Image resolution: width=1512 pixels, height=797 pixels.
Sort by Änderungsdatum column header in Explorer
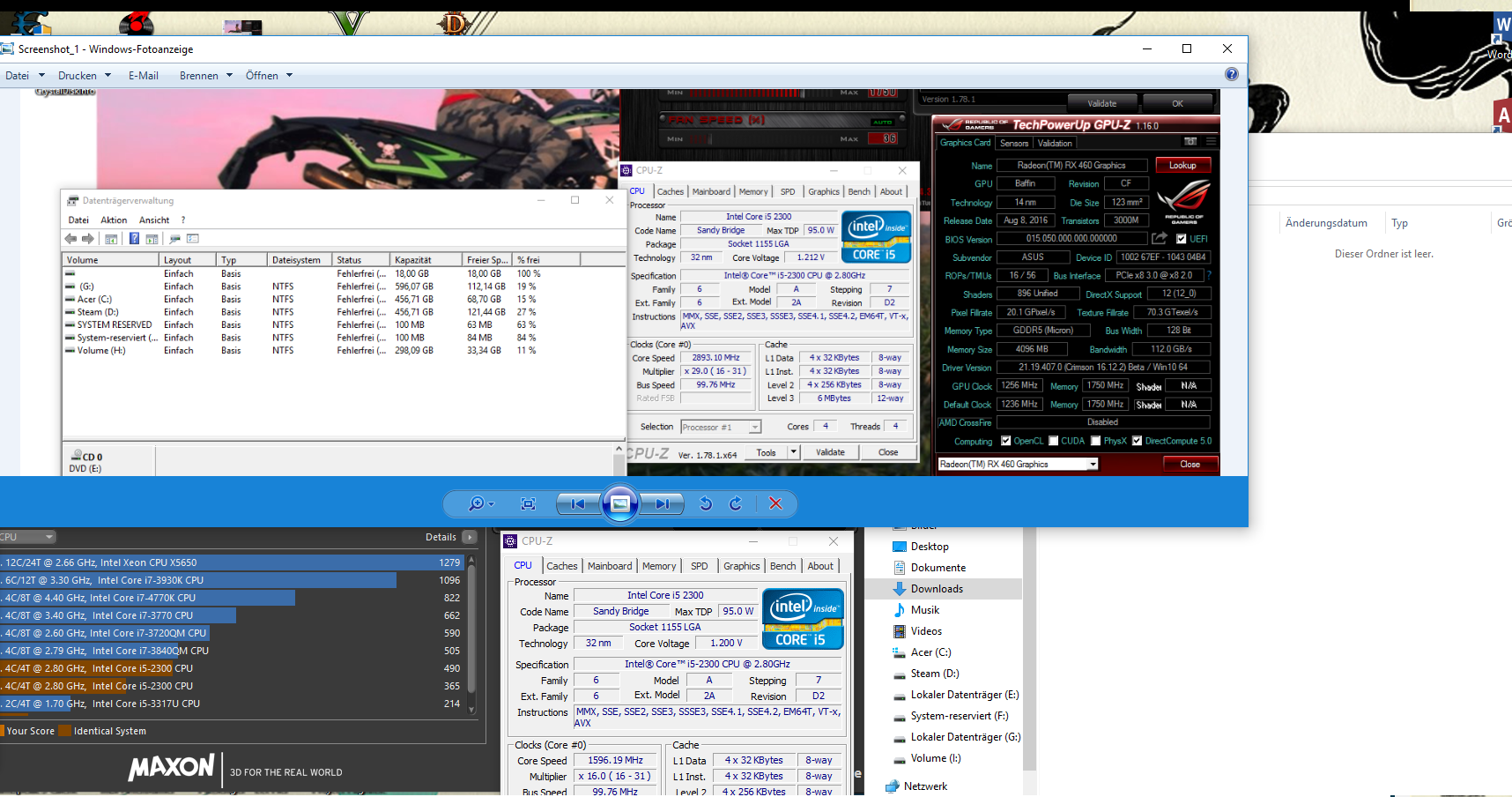coord(1326,223)
